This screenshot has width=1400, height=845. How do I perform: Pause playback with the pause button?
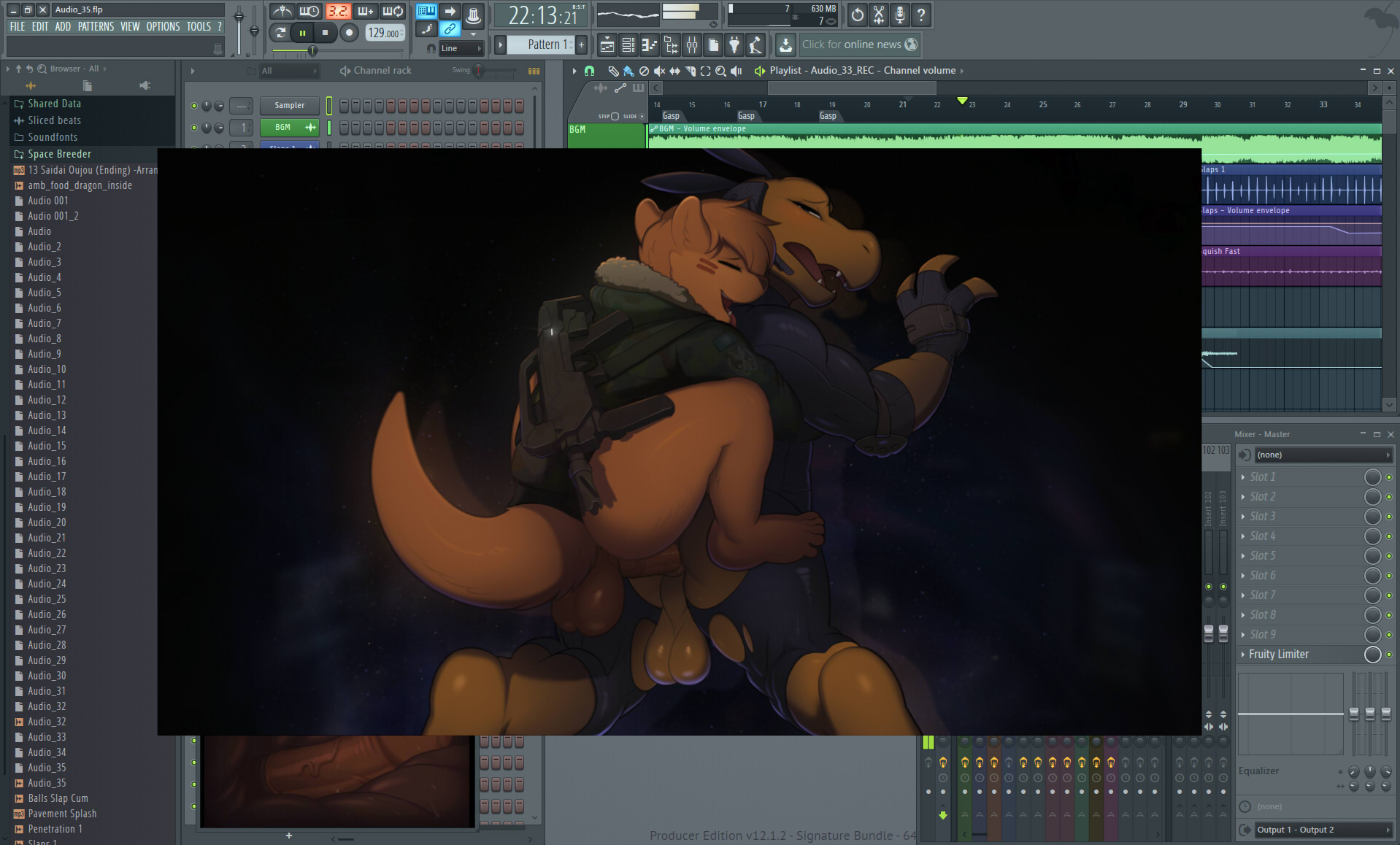pos(302,33)
